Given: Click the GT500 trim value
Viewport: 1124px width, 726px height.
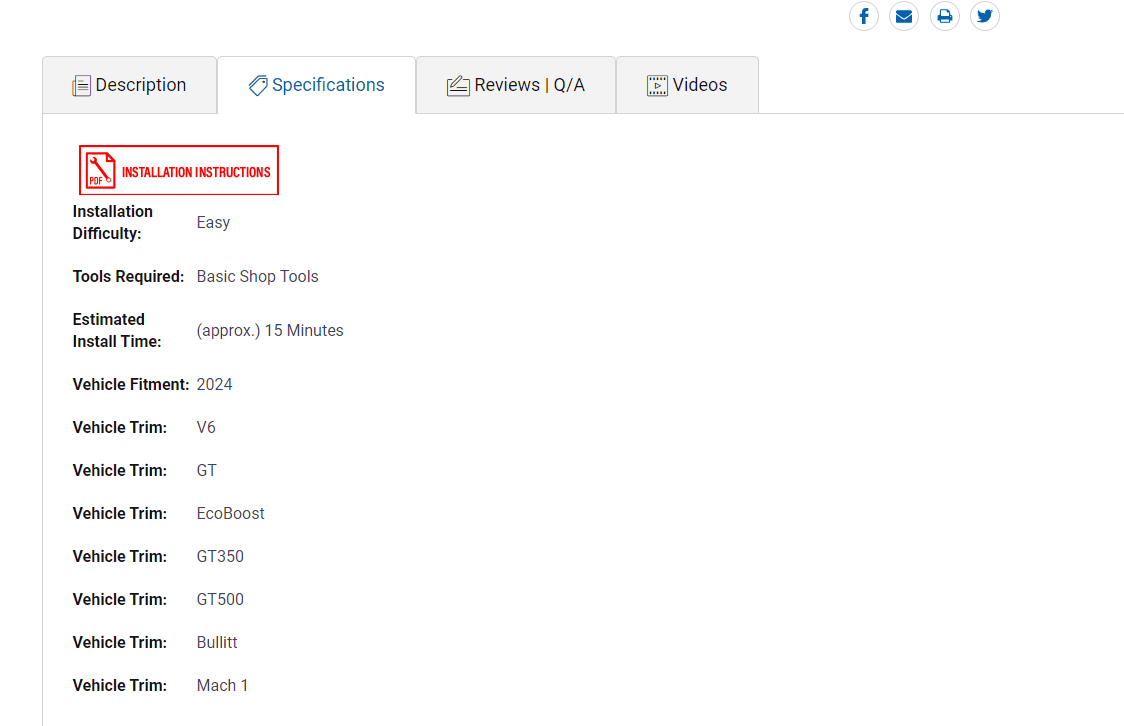Looking at the screenshot, I should [x=220, y=599].
